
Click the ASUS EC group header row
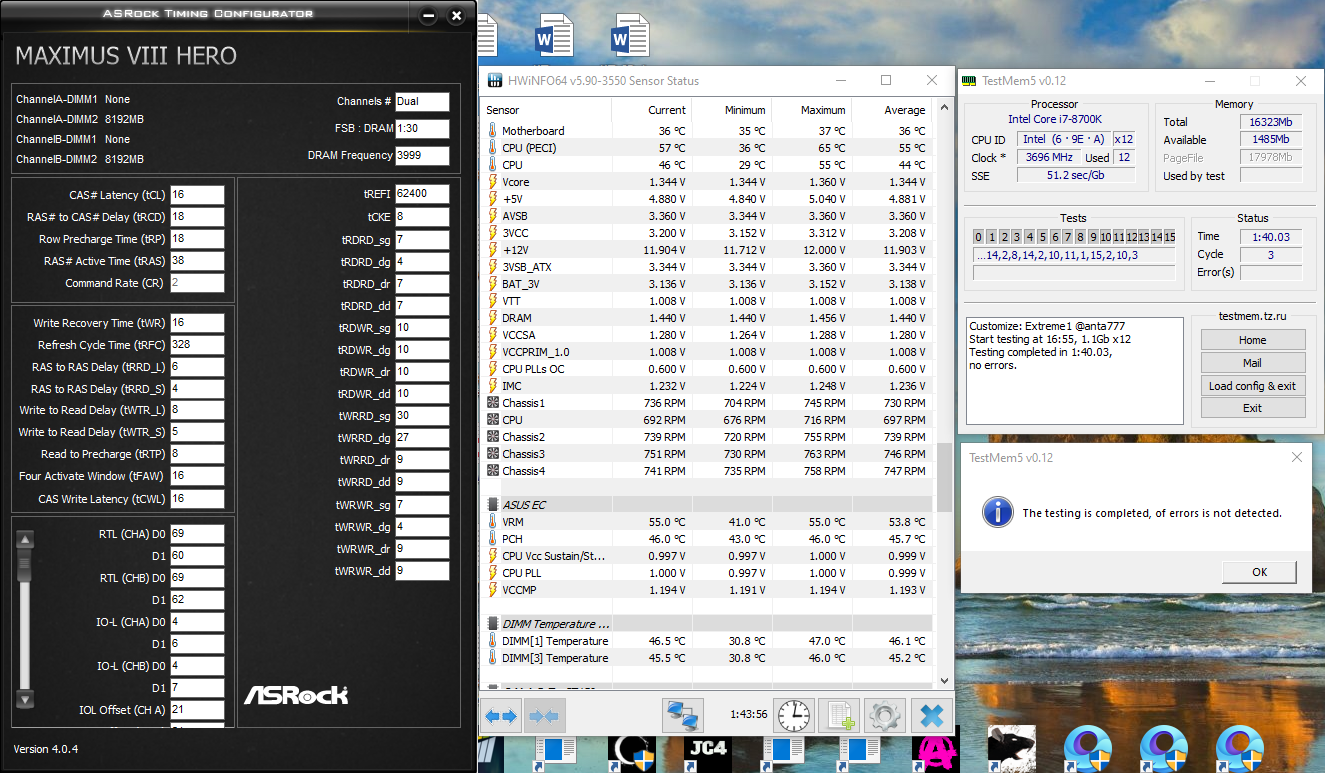point(708,504)
